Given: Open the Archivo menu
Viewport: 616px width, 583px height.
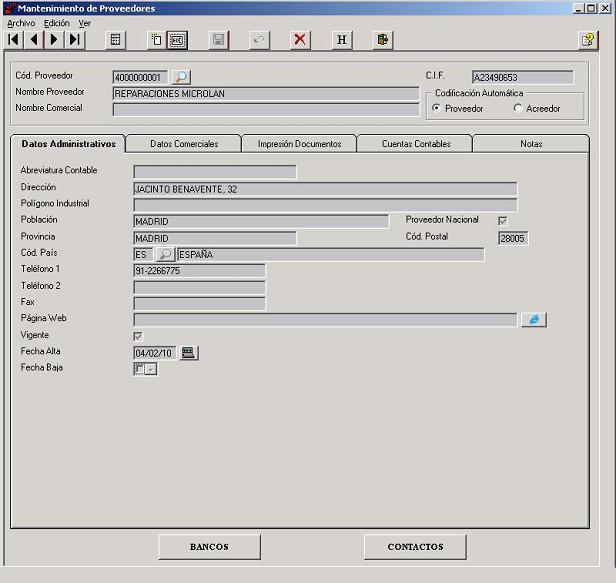Looking at the screenshot, I should (x=21, y=23).
